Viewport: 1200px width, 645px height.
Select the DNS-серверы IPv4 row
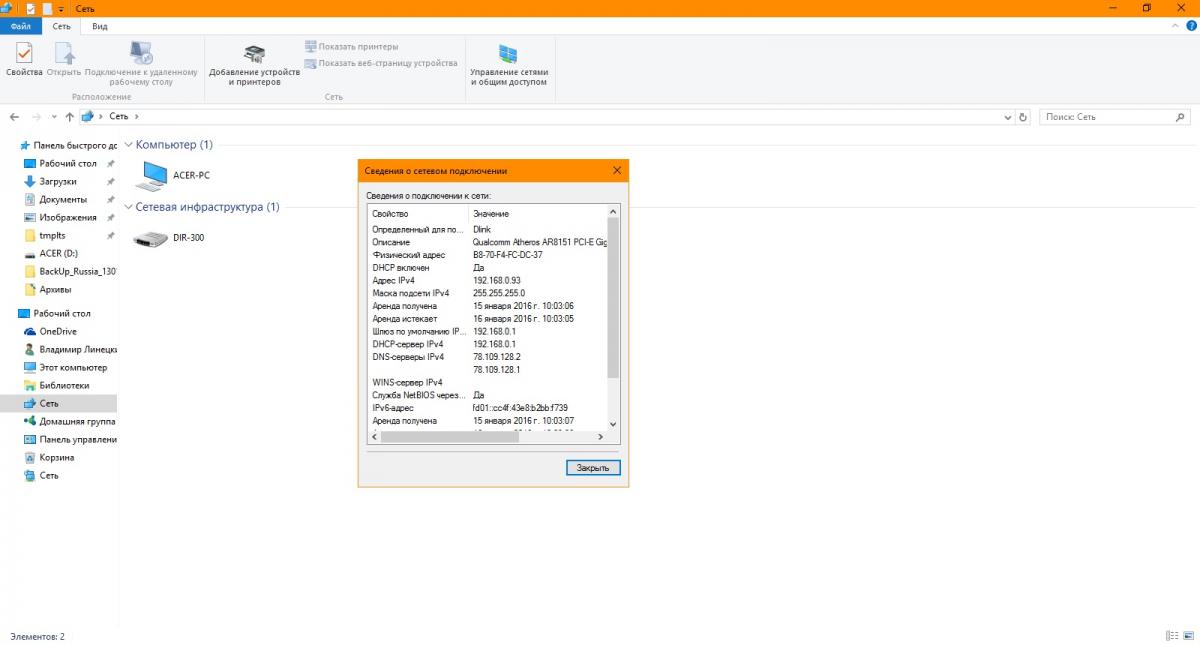(x=487, y=357)
